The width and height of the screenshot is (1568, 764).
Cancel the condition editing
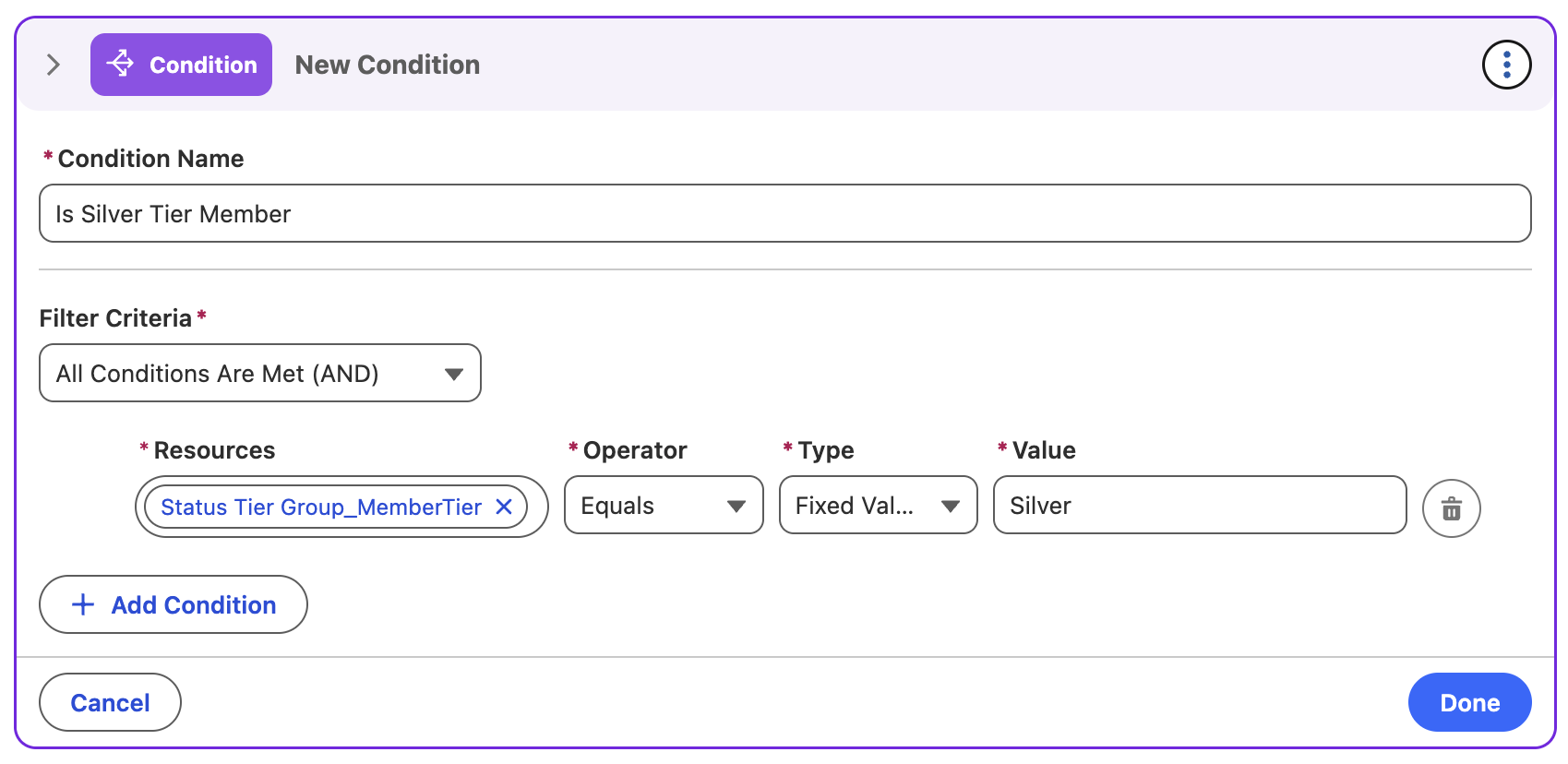coord(110,702)
